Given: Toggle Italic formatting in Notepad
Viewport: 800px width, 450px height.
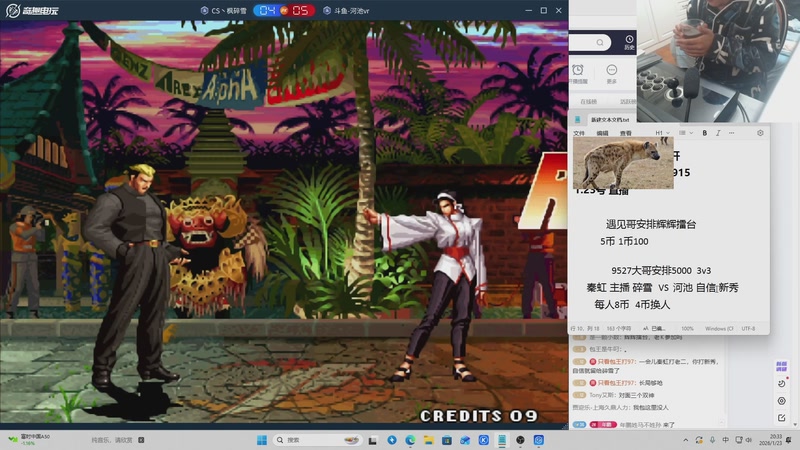Looking at the screenshot, I should click(x=718, y=133).
